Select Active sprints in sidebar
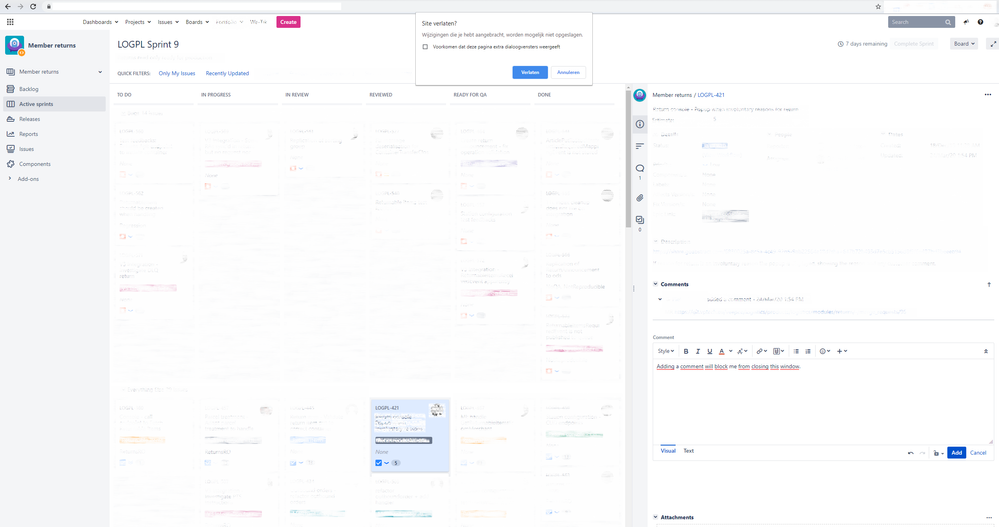Screen dimensions: 999x527 [54, 104]
